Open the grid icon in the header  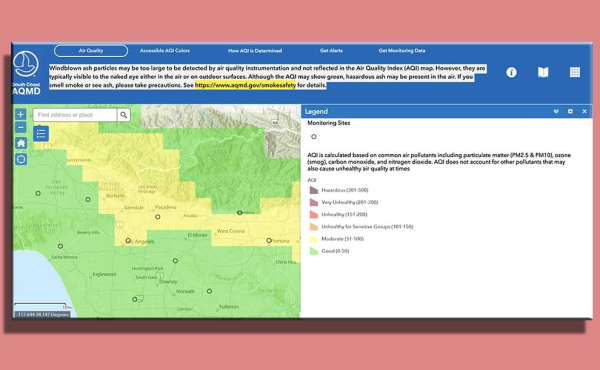coord(575,72)
